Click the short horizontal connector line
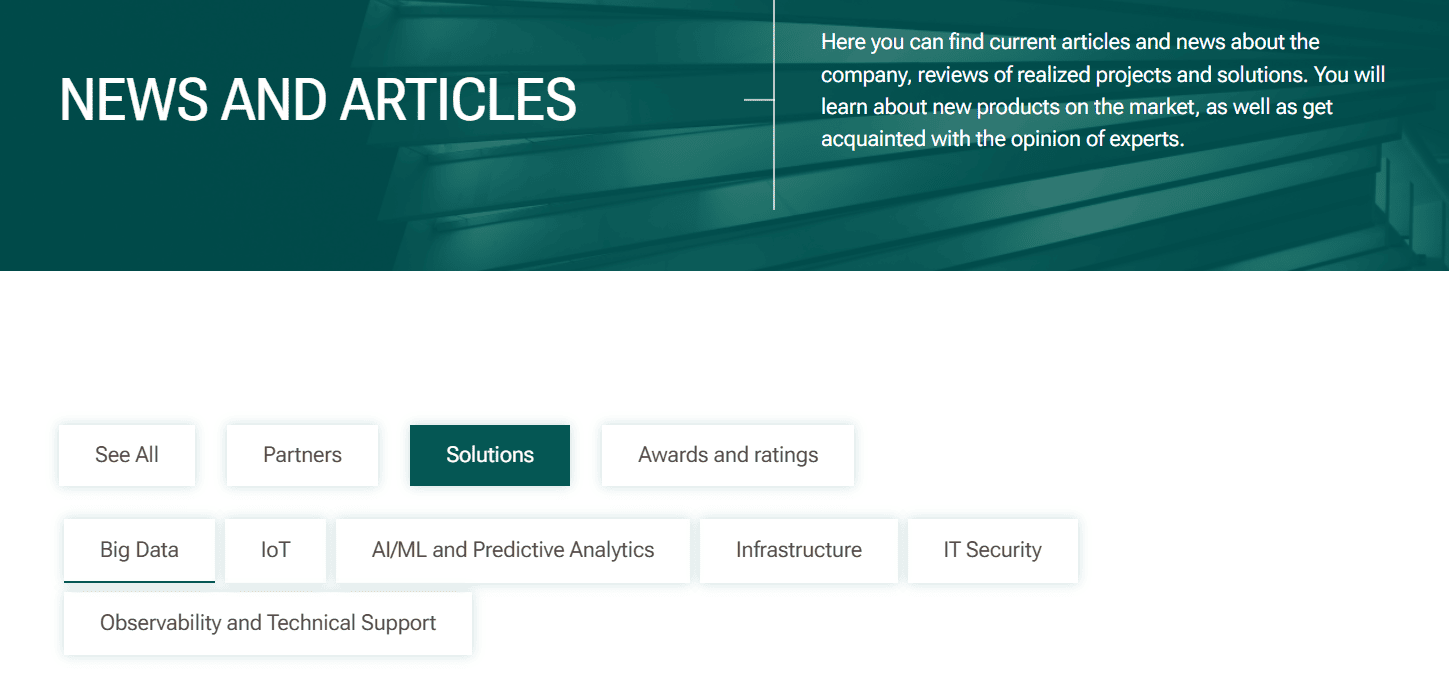Screen dimensions: 1449x690 (x=759, y=100)
